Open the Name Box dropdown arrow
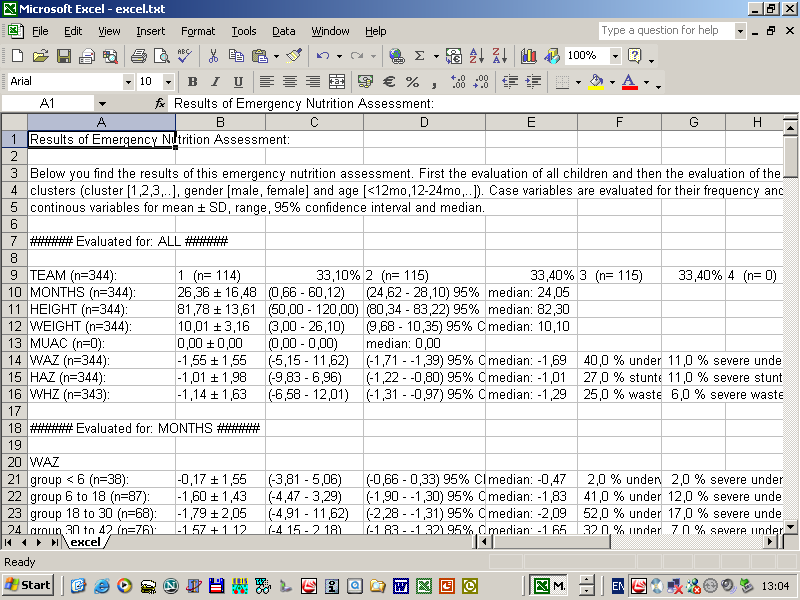 (x=102, y=104)
